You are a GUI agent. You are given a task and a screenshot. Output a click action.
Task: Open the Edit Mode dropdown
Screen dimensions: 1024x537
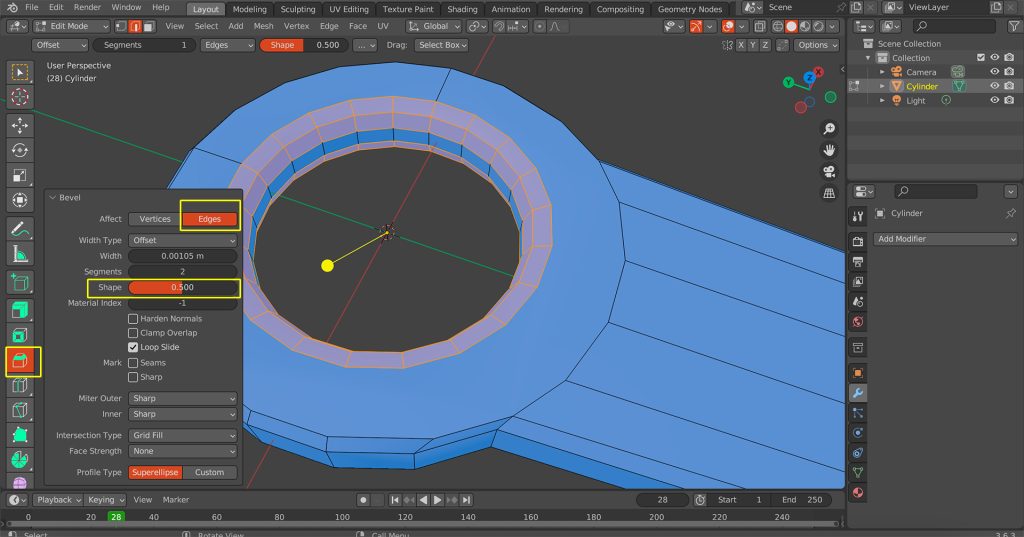click(72, 26)
